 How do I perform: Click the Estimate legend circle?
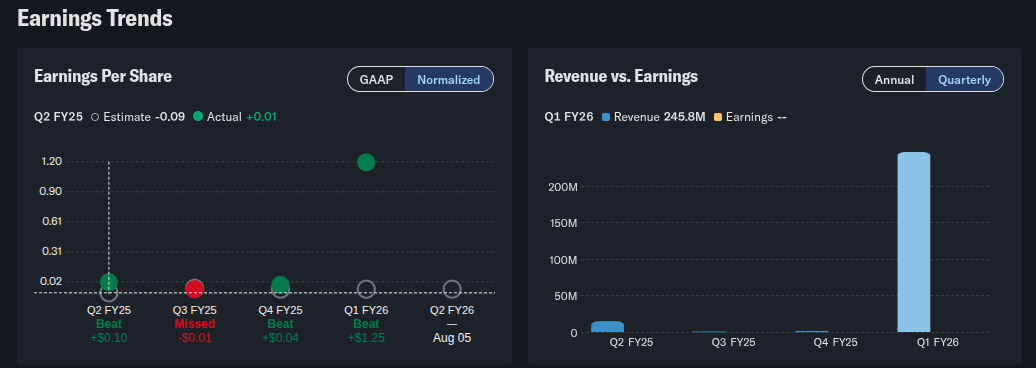click(x=95, y=117)
